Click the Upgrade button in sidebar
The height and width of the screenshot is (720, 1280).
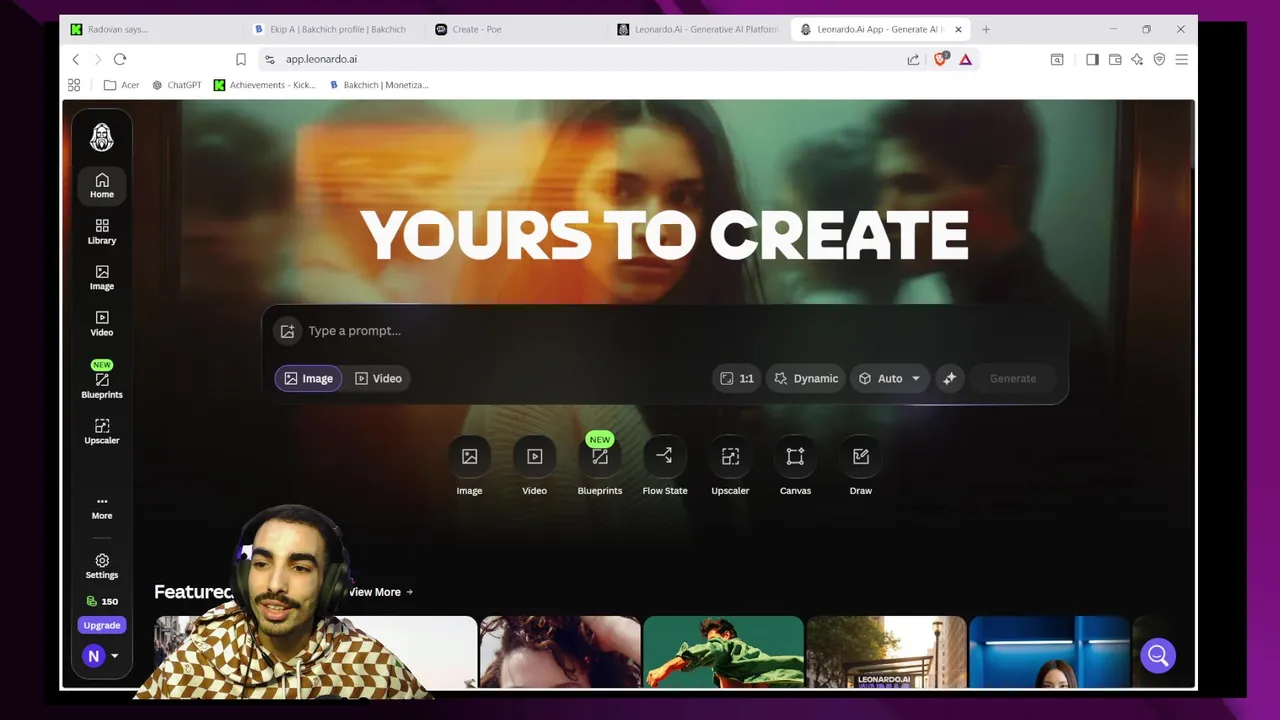(x=101, y=625)
